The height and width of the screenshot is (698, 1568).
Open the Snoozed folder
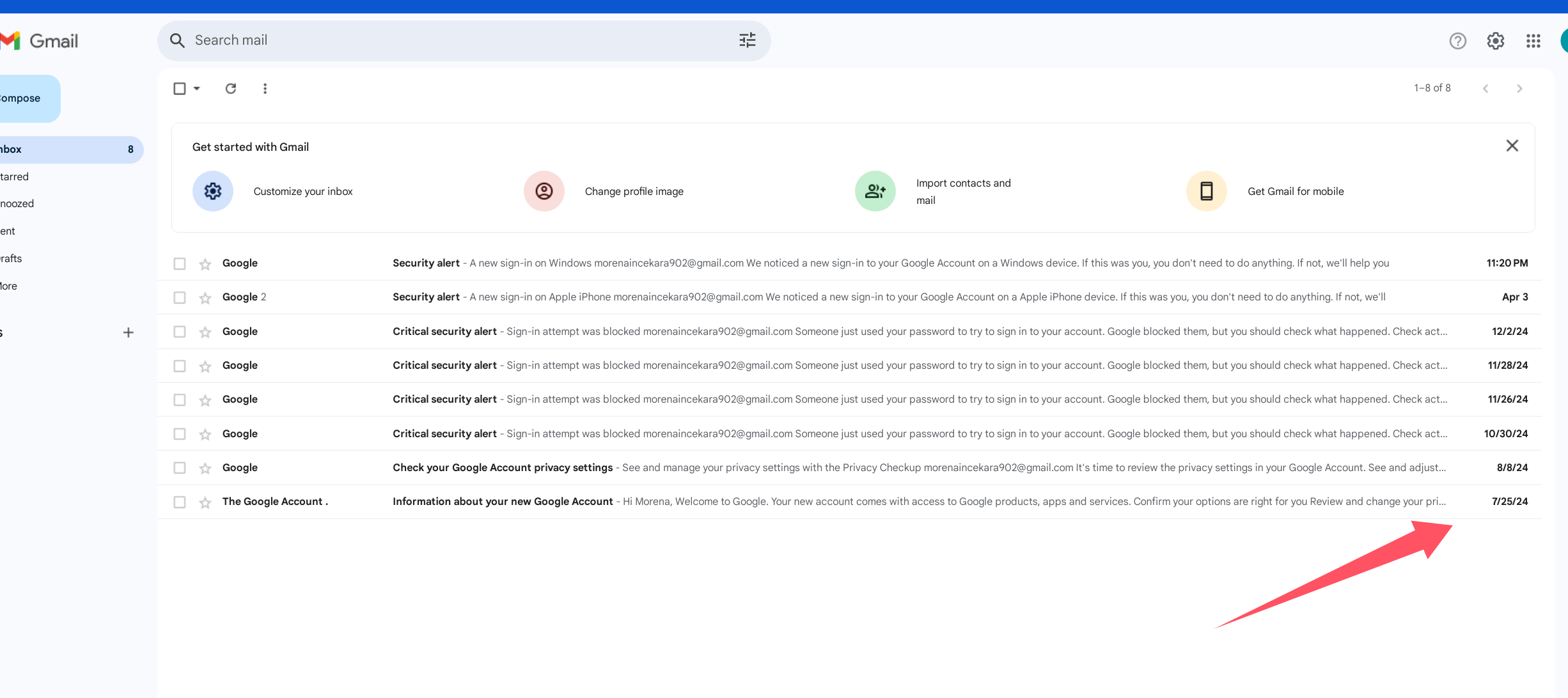pyautogui.click(x=17, y=203)
